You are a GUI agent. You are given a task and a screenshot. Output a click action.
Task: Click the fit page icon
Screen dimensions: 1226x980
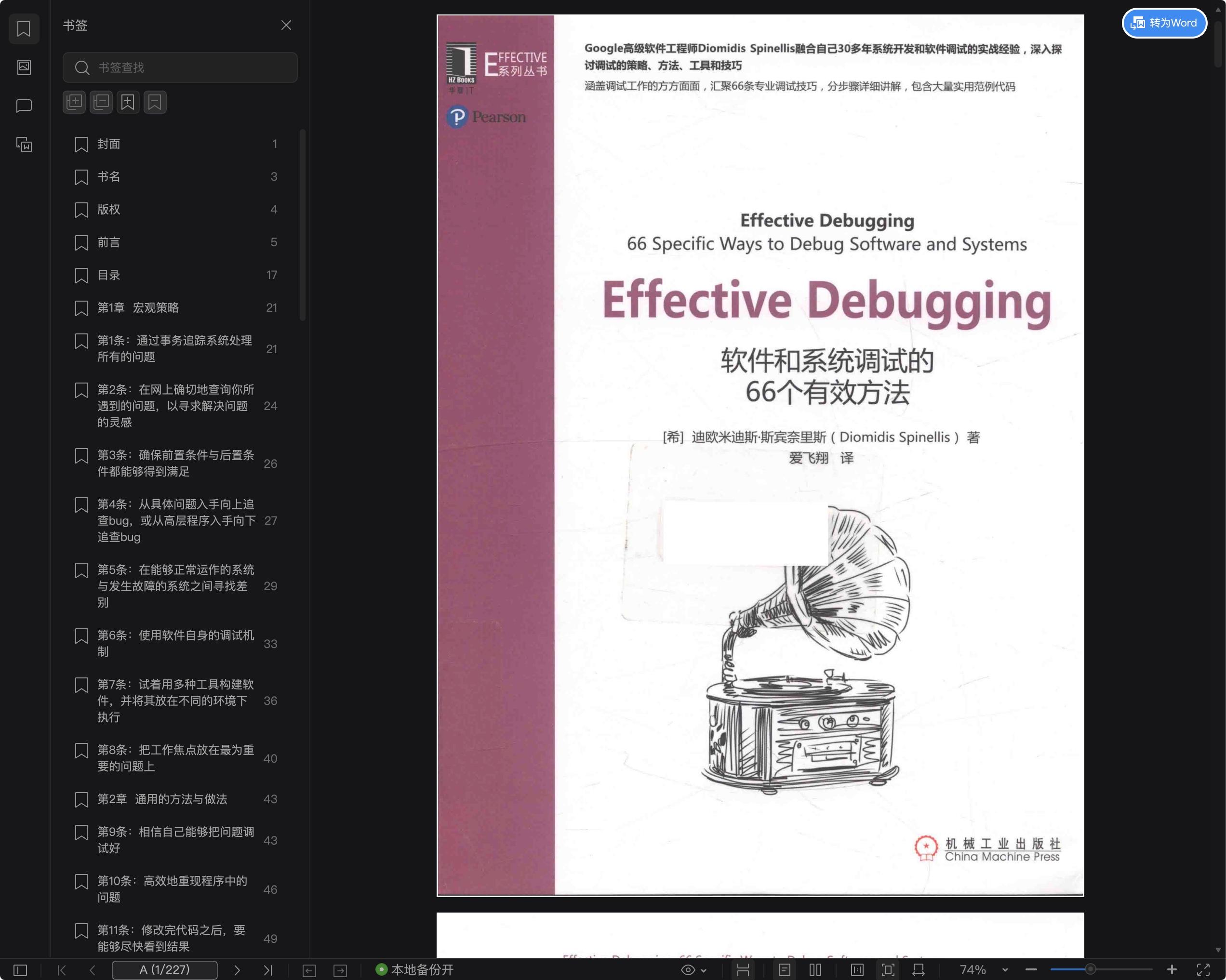point(888,970)
